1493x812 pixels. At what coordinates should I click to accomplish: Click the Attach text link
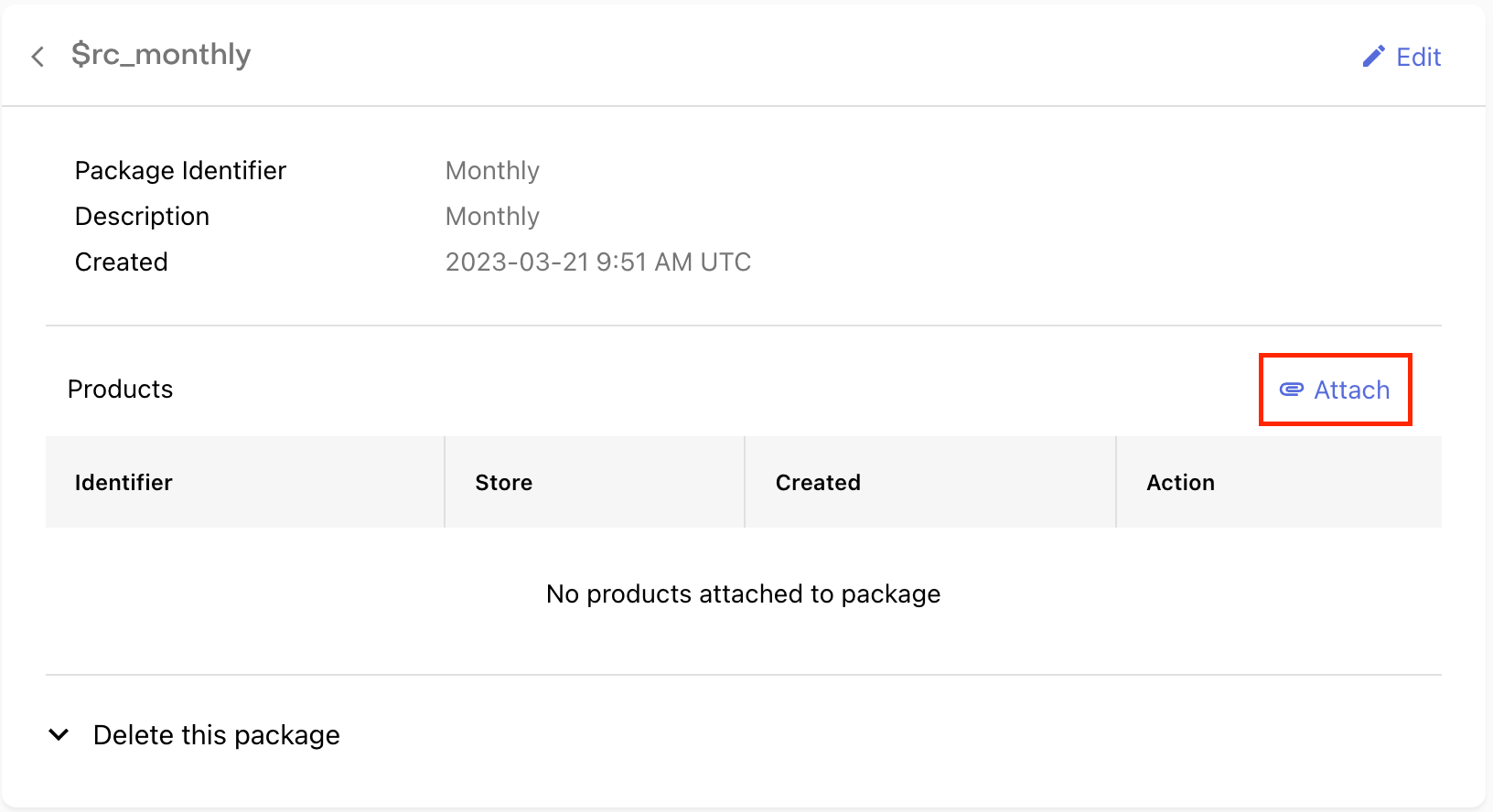[x=1351, y=390]
